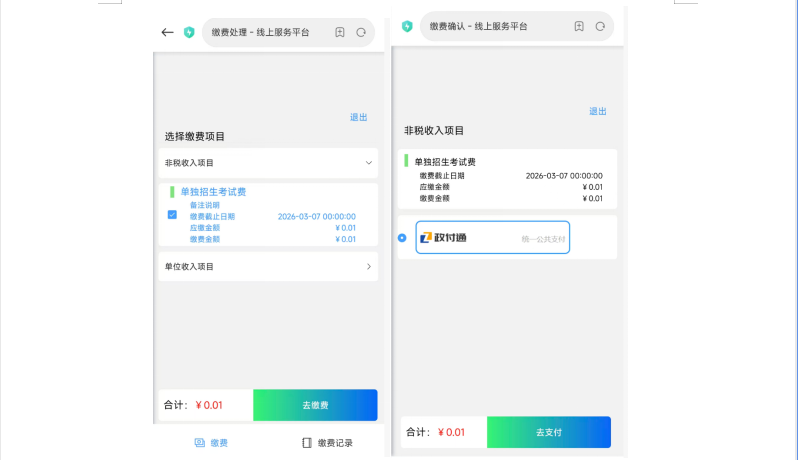Click 退出 link on 缴费确认 page
The height and width of the screenshot is (460, 798).
coord(597,111)
